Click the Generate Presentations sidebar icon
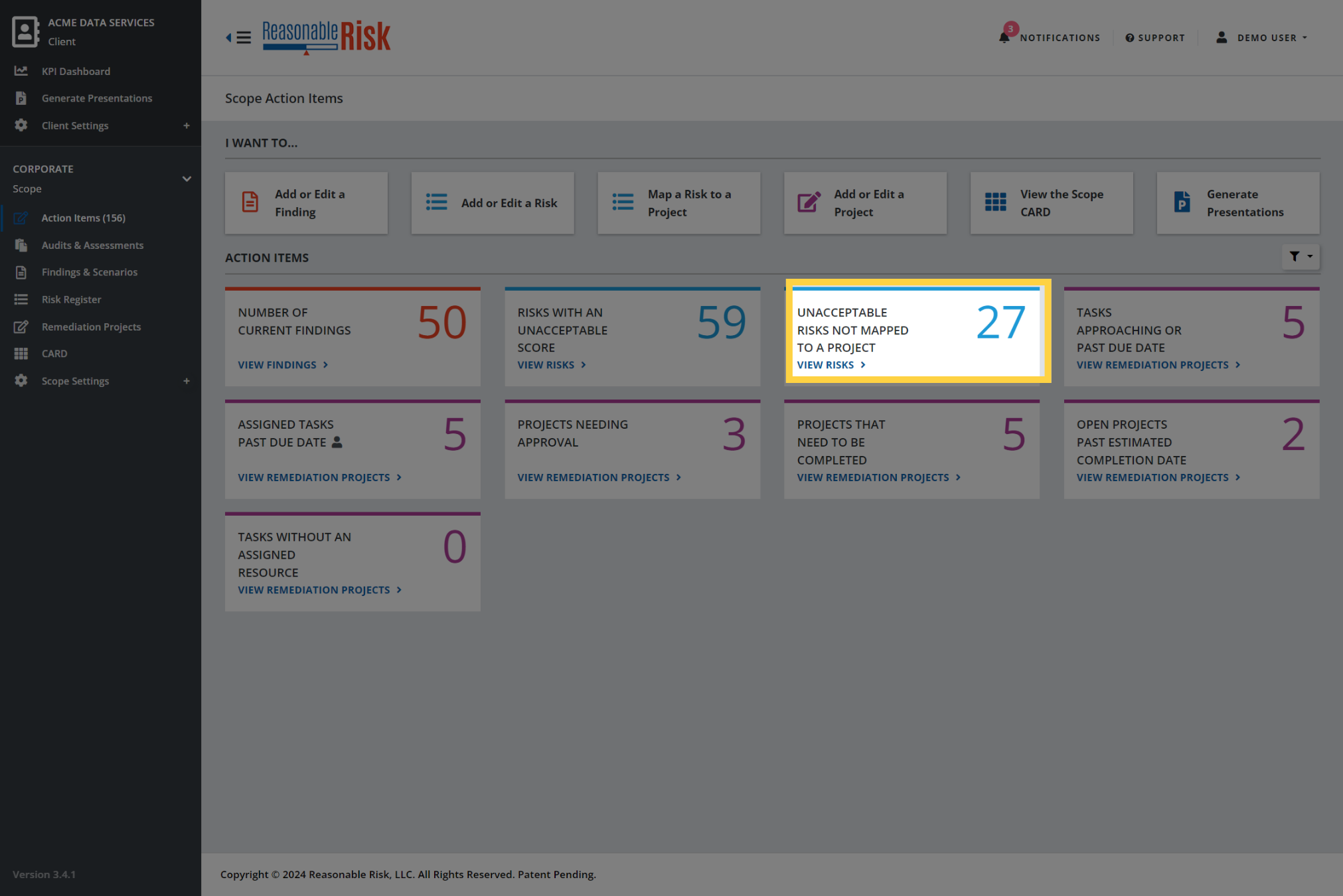Image resolution: width=1343 pixels, height=896 pixels. click(21, 98)
